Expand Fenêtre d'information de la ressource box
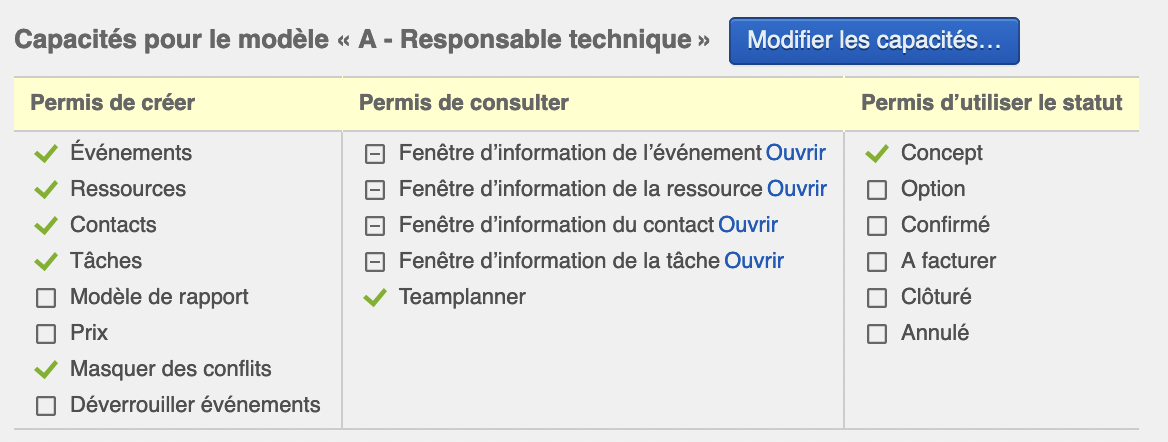Screen dimensions: 1168x442 click(x=375, y=190)
